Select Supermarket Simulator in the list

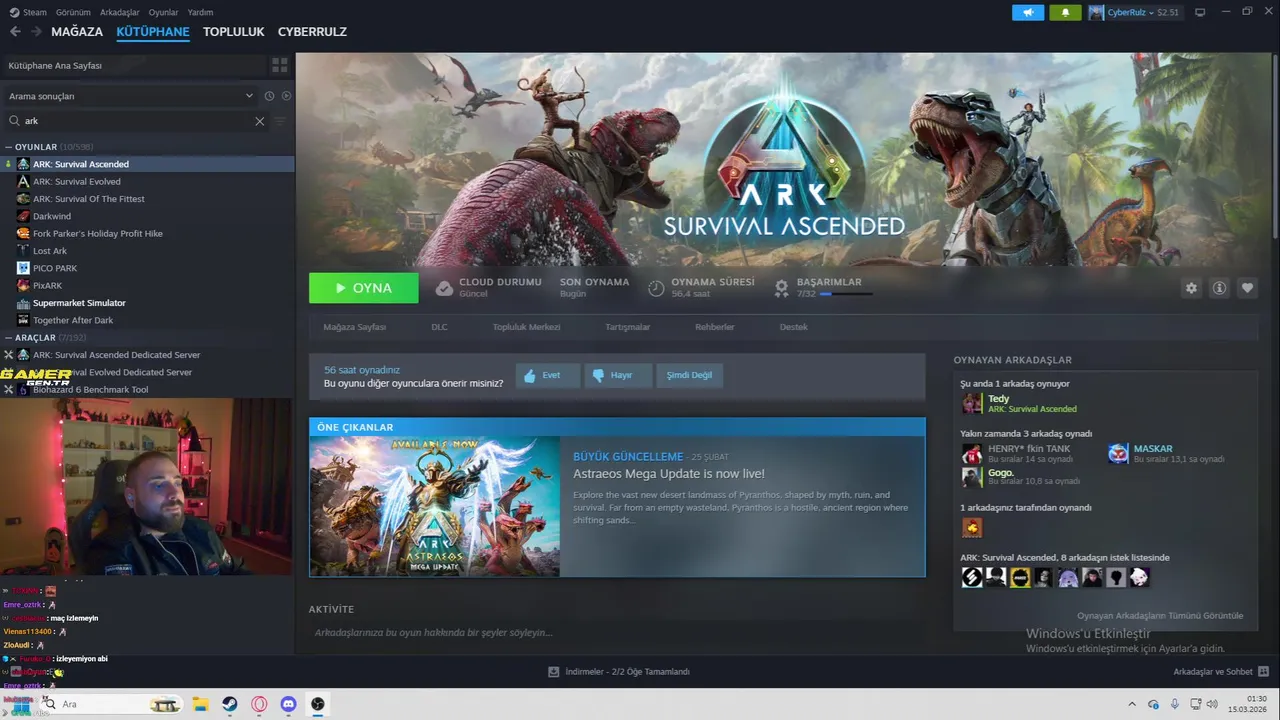(x=79, y=303)
